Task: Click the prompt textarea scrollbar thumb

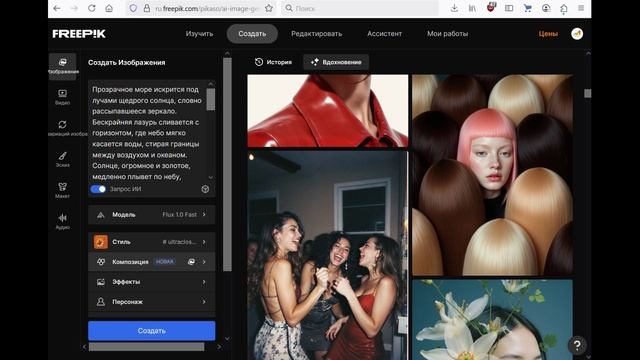Action: click(x=211, y=100)
